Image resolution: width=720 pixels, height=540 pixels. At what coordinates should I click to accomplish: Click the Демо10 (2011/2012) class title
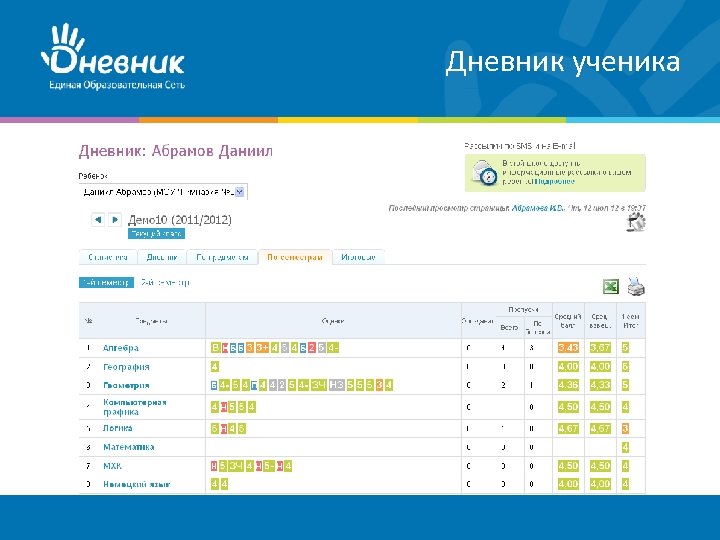180,219
